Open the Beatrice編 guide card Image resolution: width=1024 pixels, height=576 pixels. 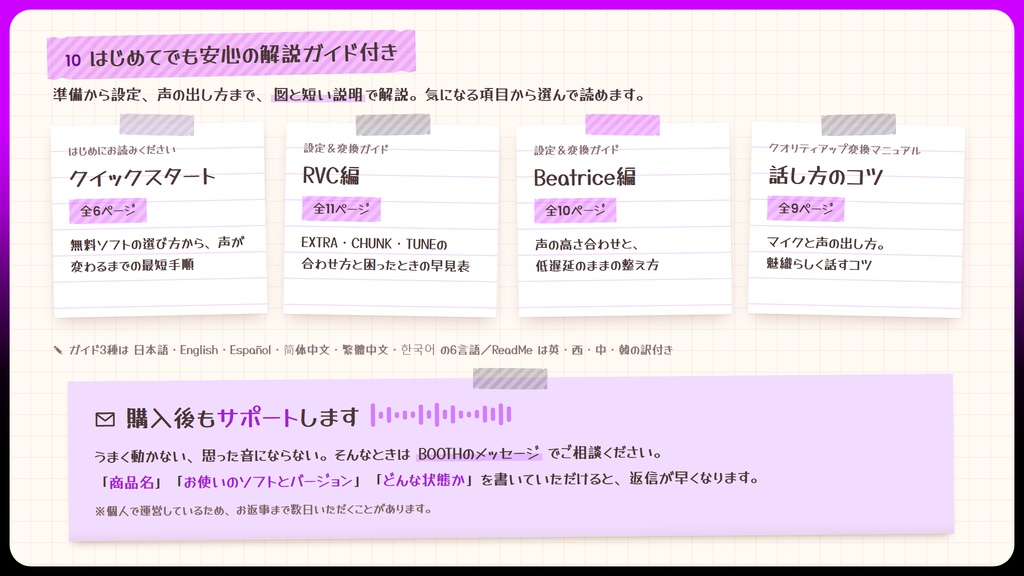(624, 219)
